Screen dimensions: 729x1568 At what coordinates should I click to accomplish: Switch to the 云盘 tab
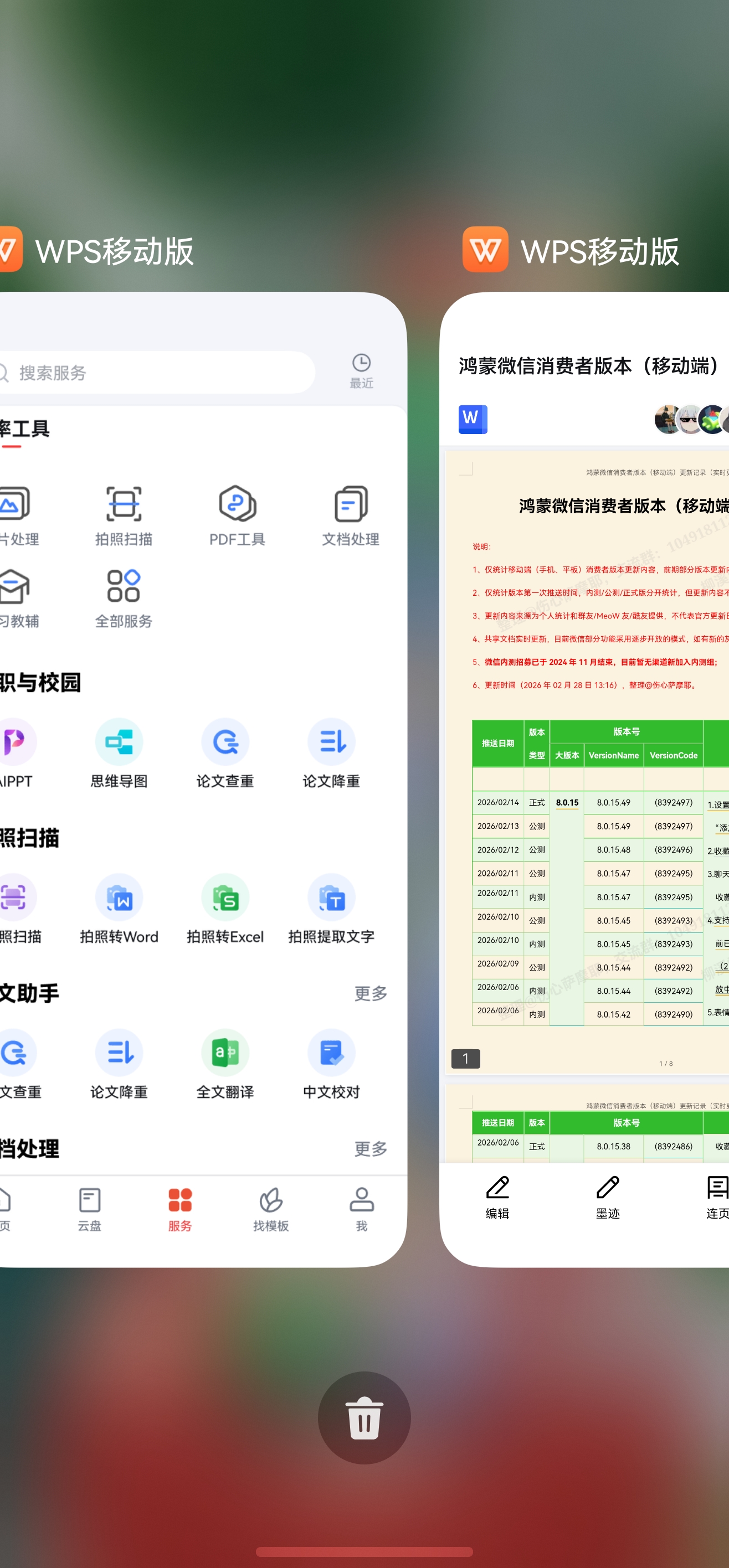pyautogui.click(x=90, y=1209)
